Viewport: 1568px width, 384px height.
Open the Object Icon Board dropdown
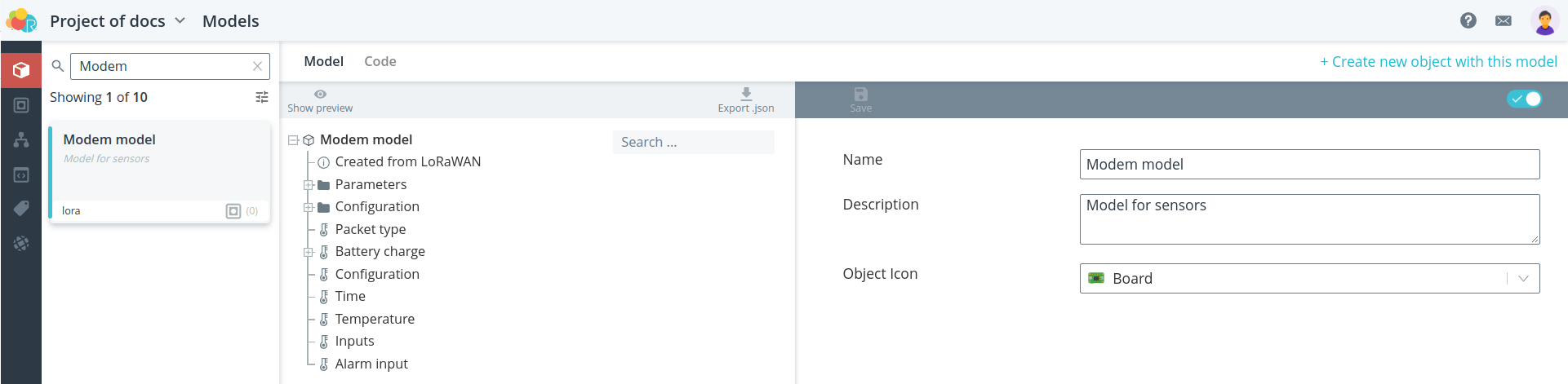(x=1309, y=278)
